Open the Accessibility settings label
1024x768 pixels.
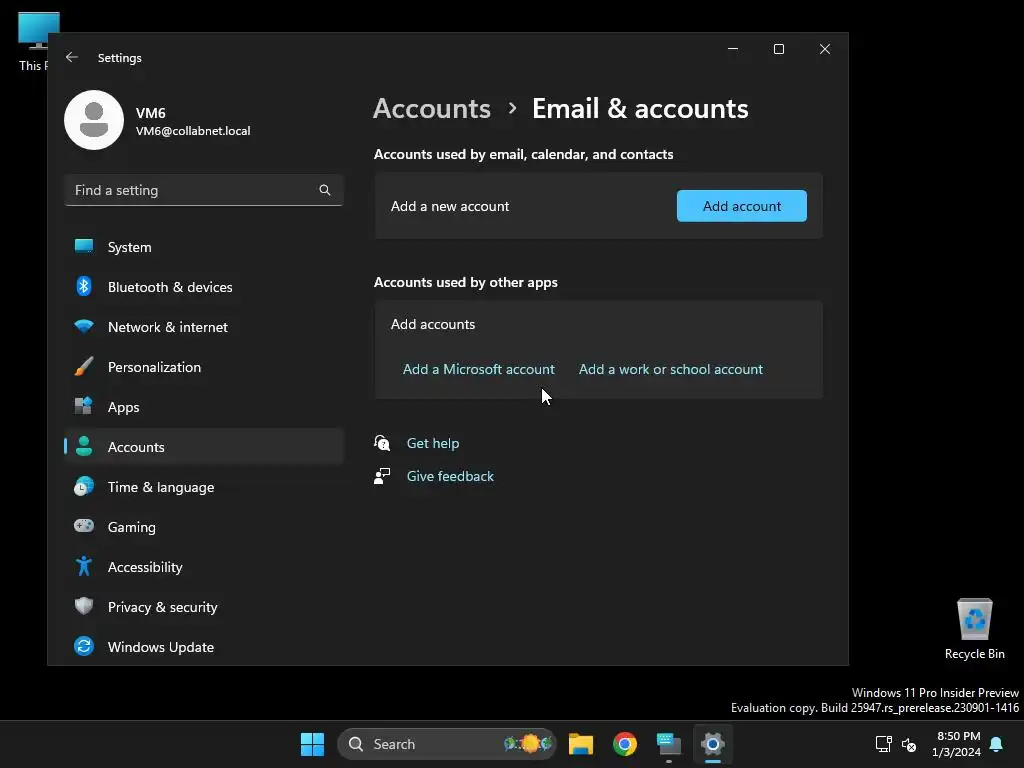[x=145, y=567]
